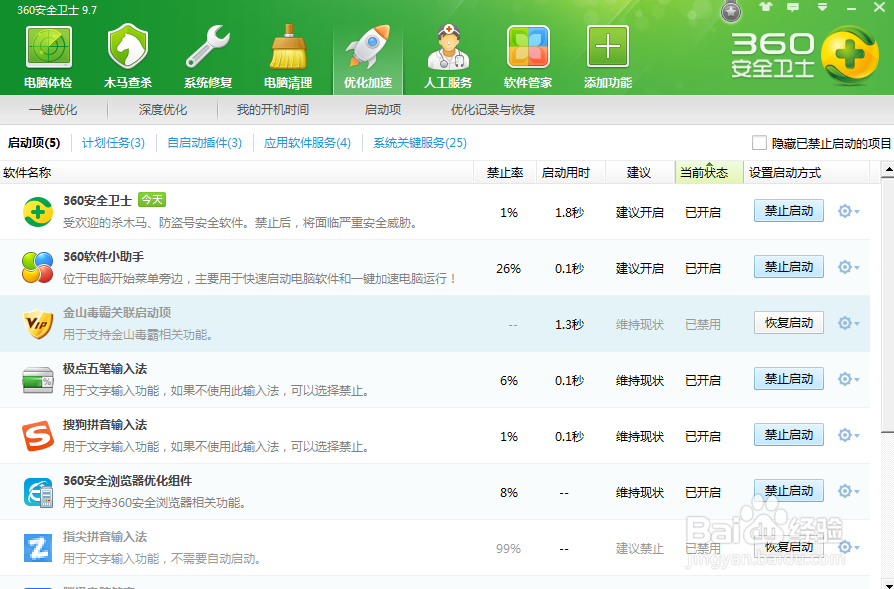Open the skin shirt icon in title bar
The height and width of the screenshot is (589, 894).
(765, 7)
